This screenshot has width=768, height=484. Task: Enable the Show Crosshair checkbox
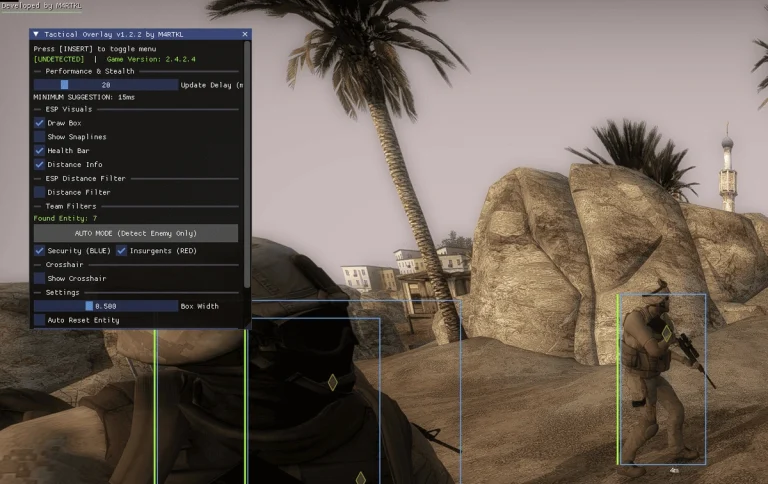click(40, 278)
